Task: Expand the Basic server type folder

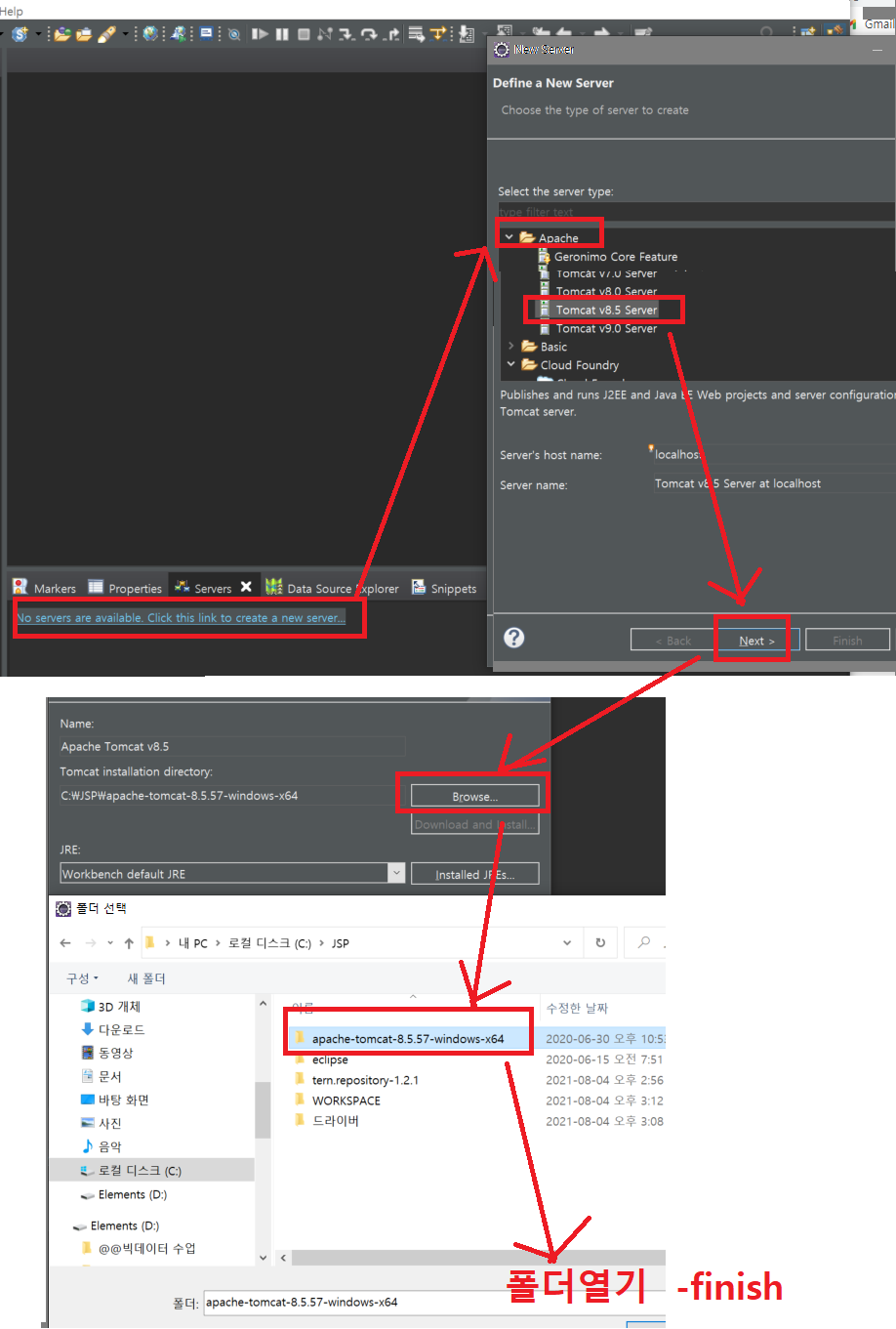Action: pyautogui.click(x=510, y=346)
